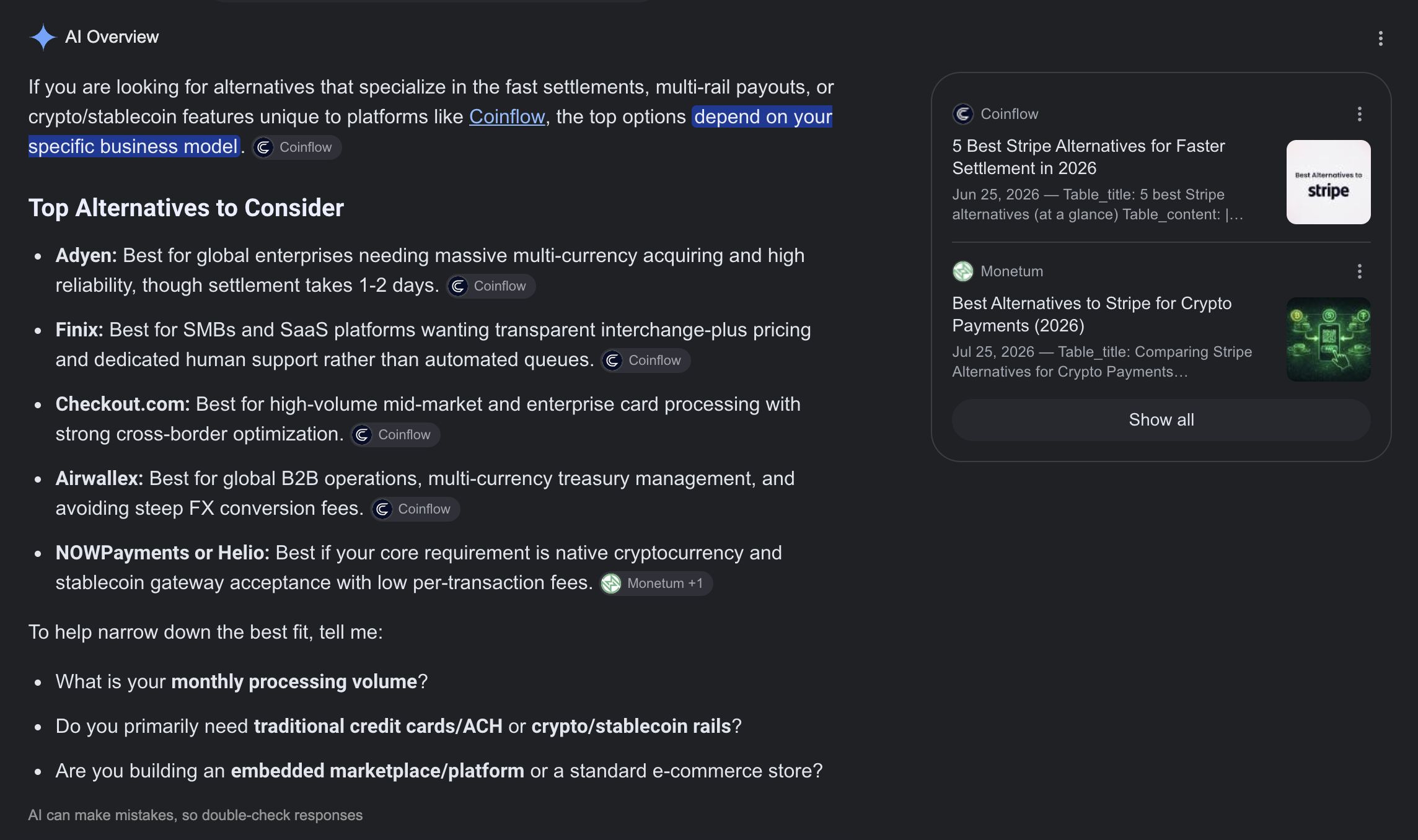
Task: Click the Show all sources button
Action: (1161, 420)
